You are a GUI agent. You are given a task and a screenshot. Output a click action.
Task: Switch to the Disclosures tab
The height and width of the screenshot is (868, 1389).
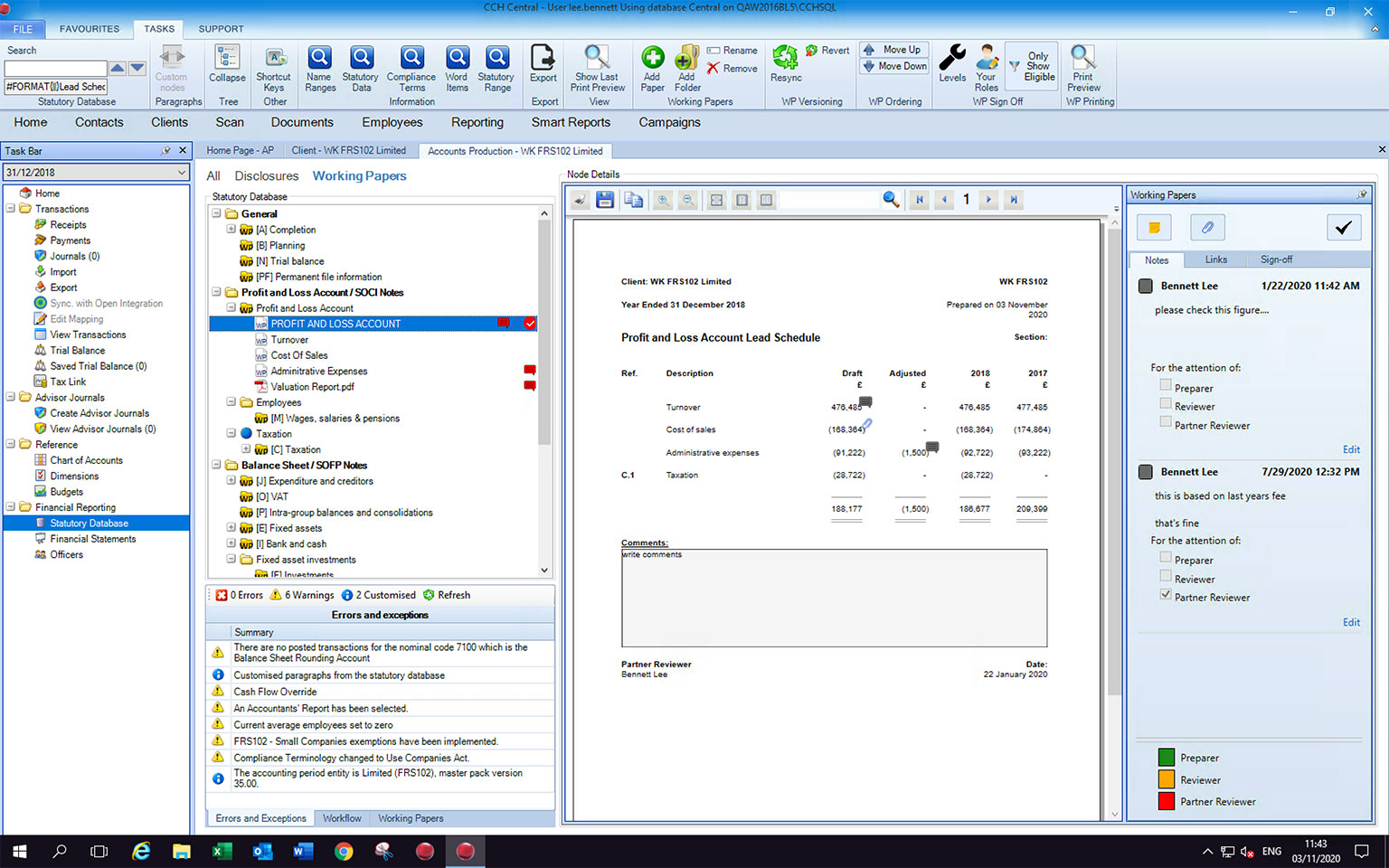tap(266, 176)
